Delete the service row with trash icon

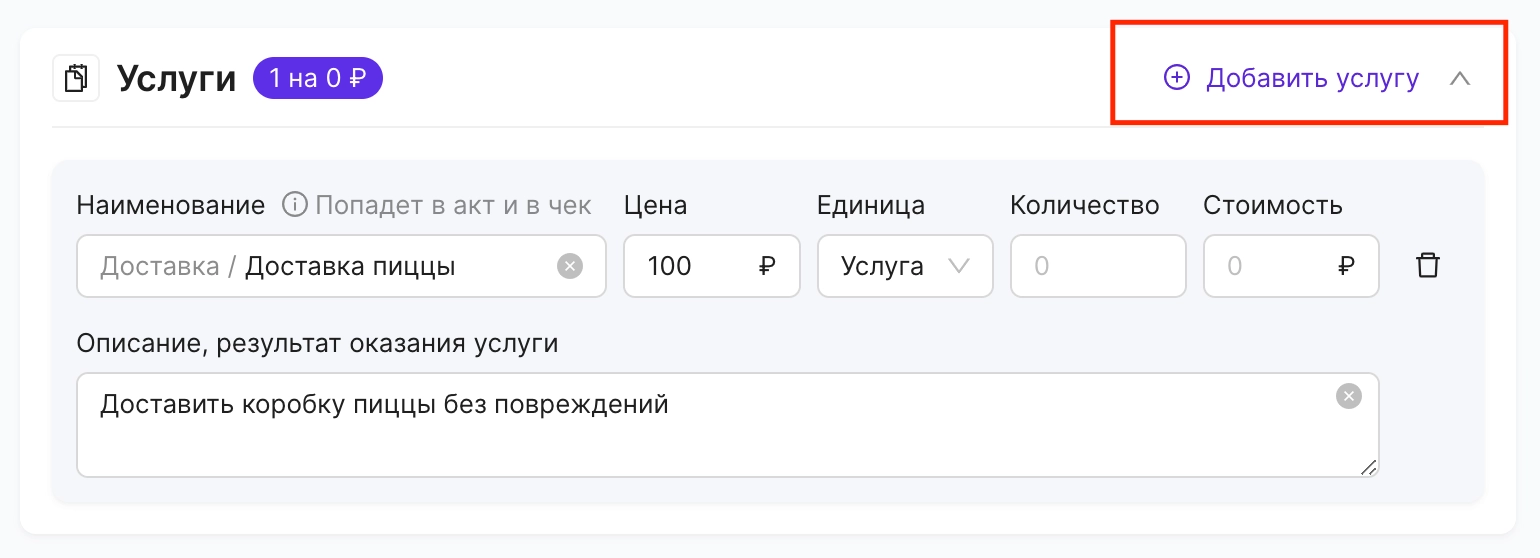[1428, 266]
